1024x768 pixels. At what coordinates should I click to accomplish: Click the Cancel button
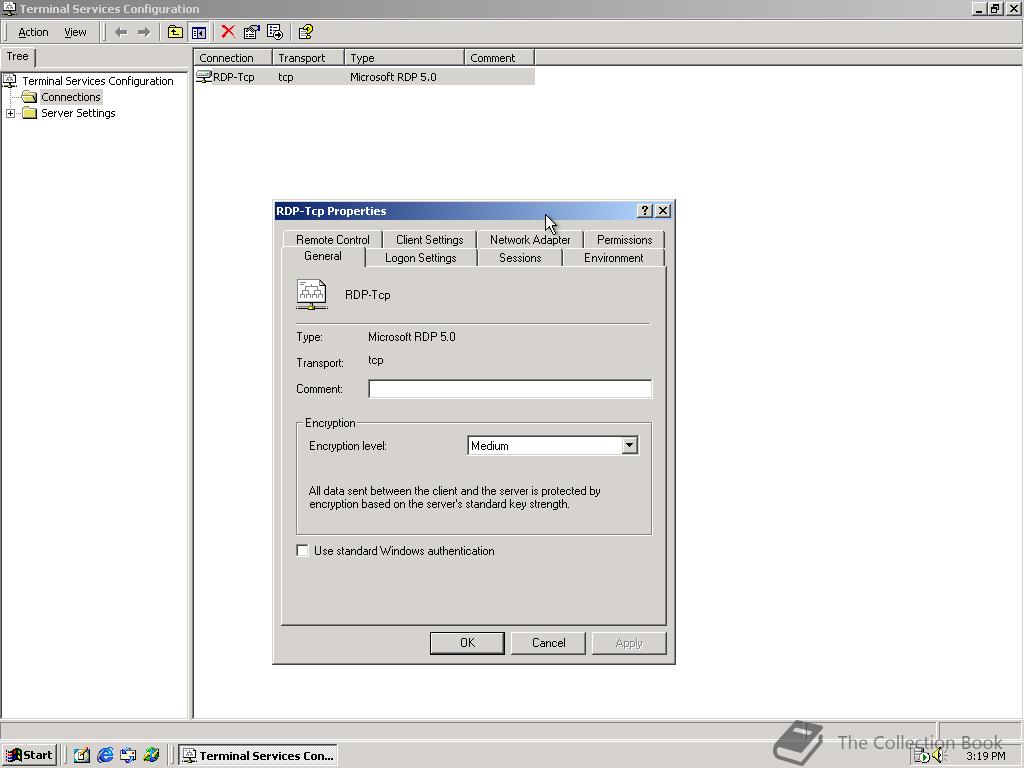pos(549,643)
